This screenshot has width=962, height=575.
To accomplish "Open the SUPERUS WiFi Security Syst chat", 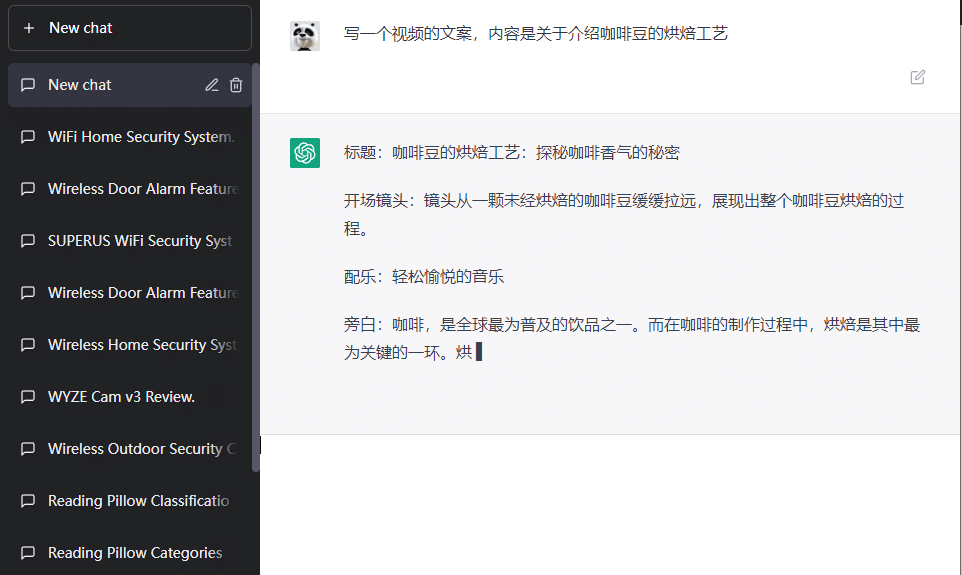I will [129, 241].
